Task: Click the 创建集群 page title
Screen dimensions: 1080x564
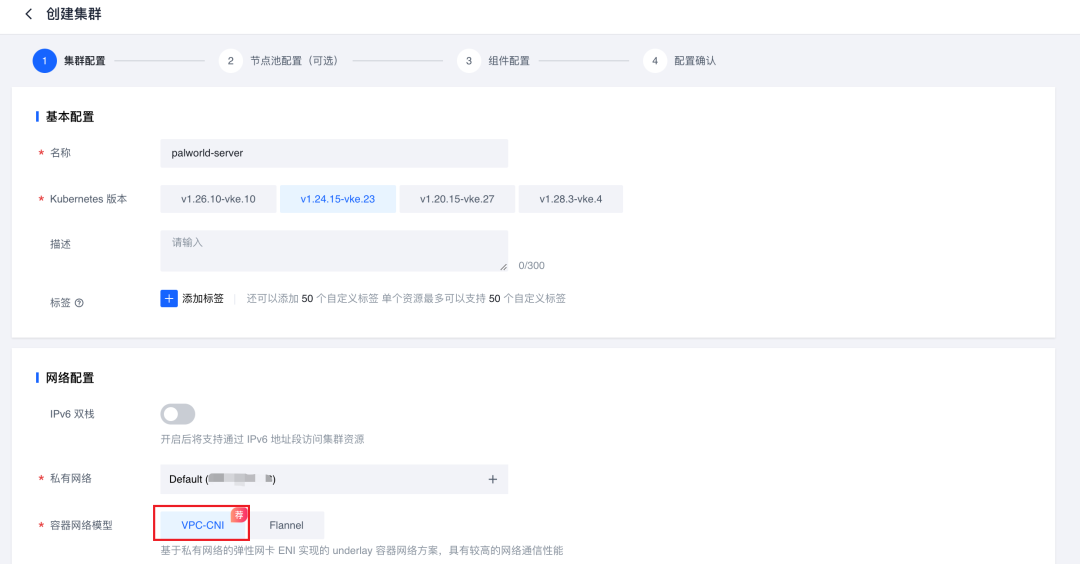Action: [x=74, y=14]
